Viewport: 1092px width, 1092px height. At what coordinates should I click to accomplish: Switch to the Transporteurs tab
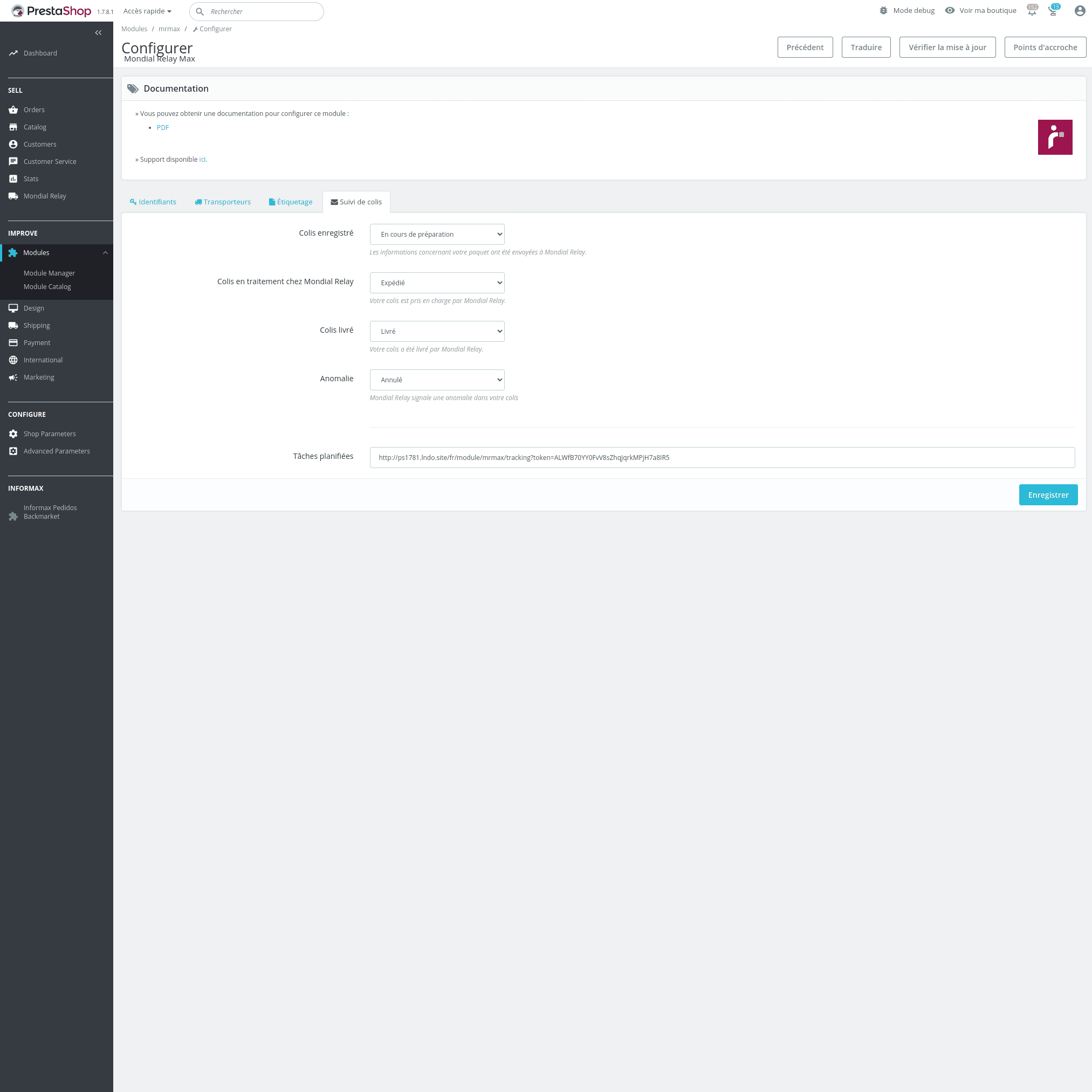[223, 202]
